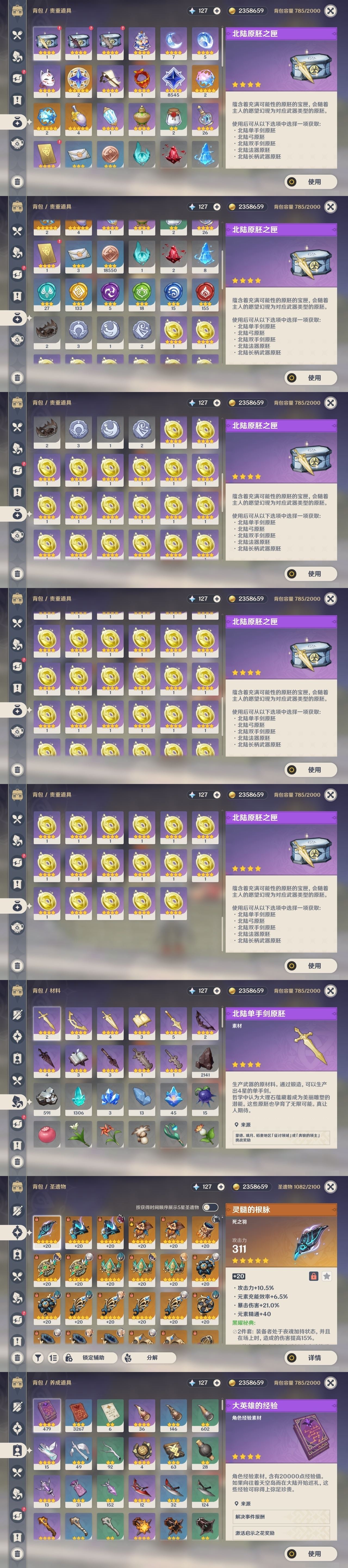Choose the bow billet with count 3 in 材料
Viewport: 348px width, 1568px height.
tap(79, 1024)
